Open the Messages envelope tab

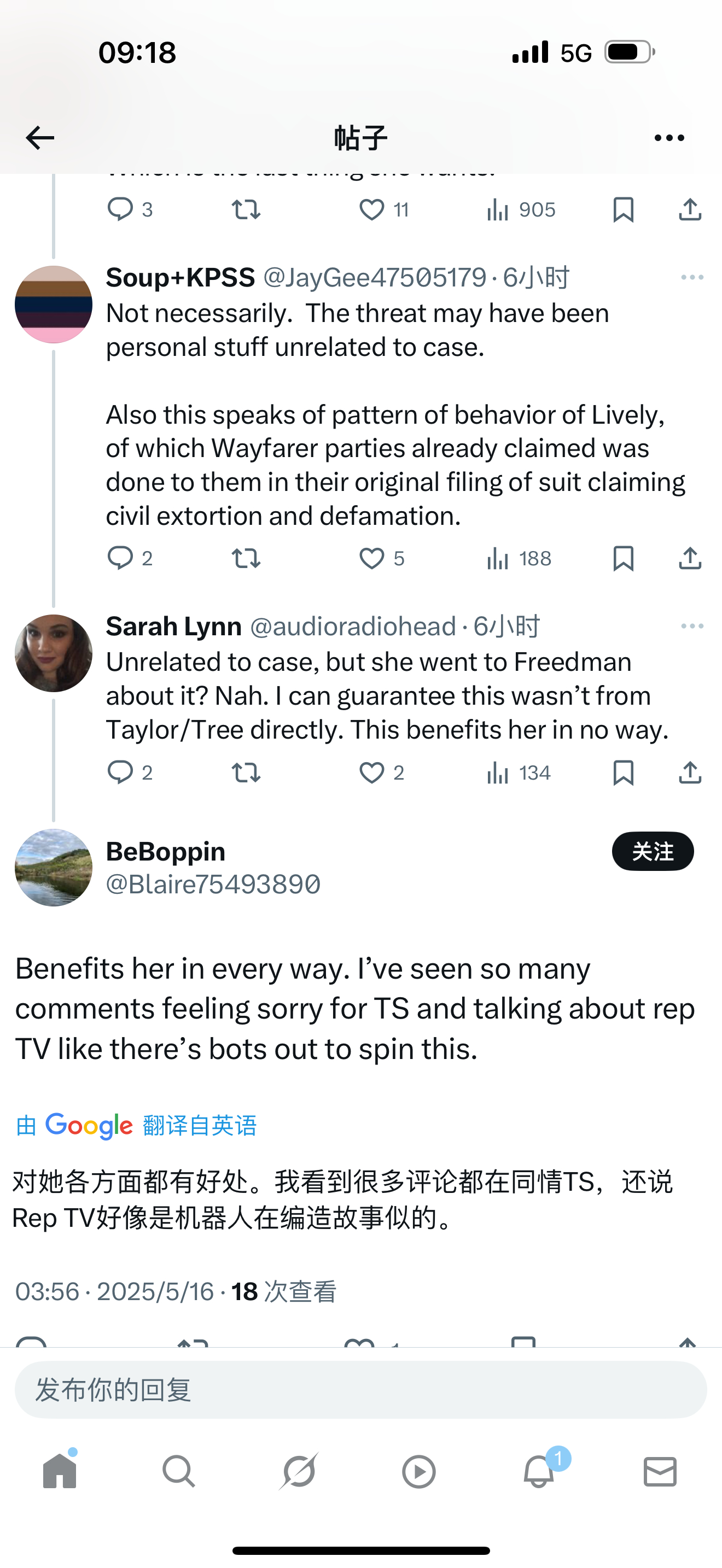[x=660, y=1472]
